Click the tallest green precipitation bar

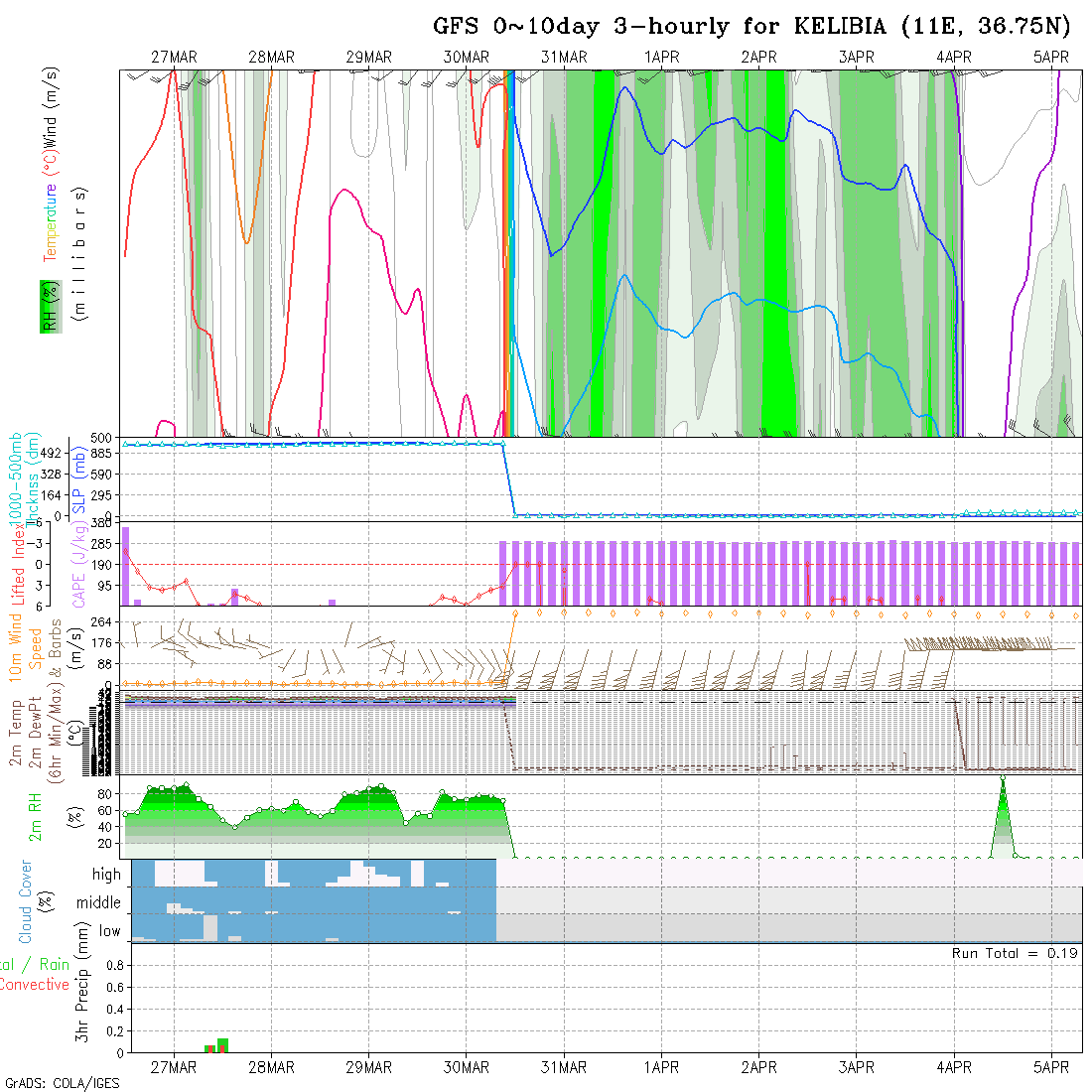[222, 1044]
